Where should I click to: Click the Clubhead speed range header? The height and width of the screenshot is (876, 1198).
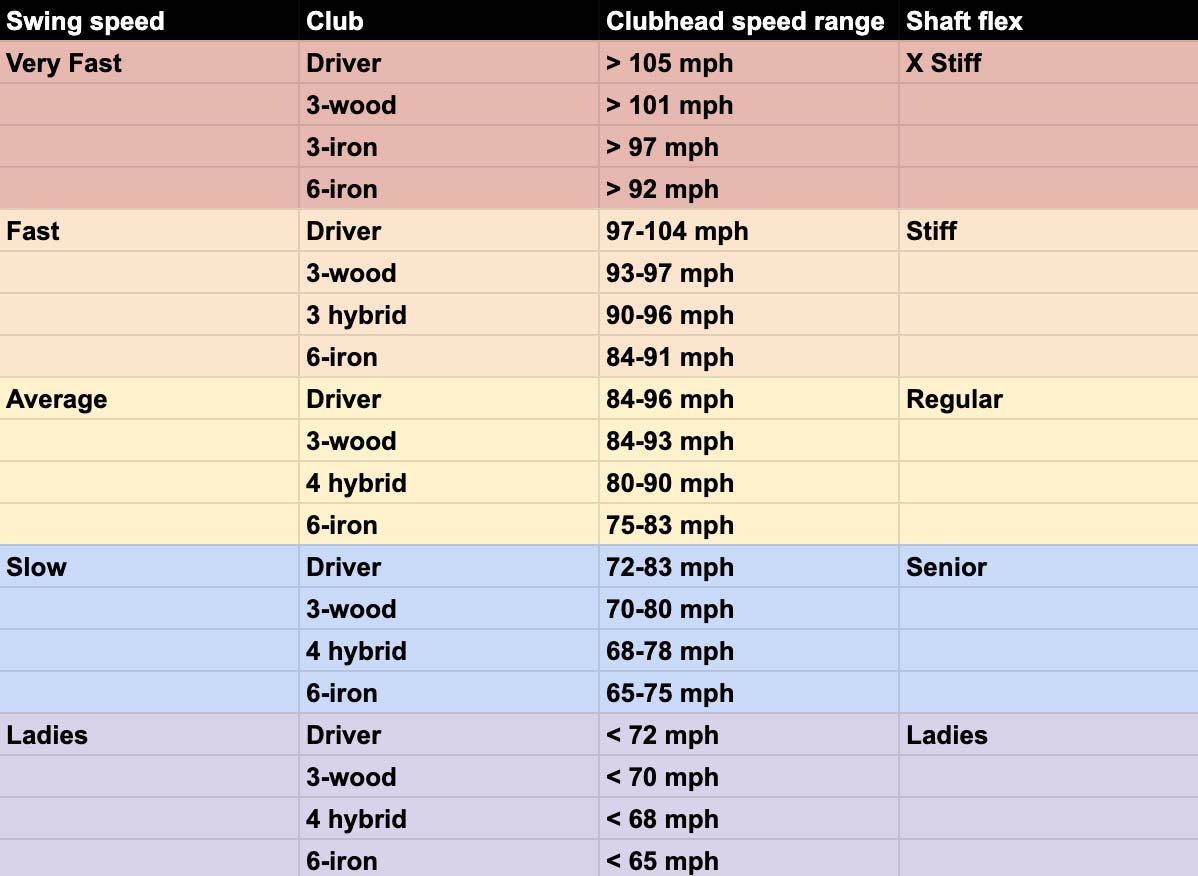745,21
